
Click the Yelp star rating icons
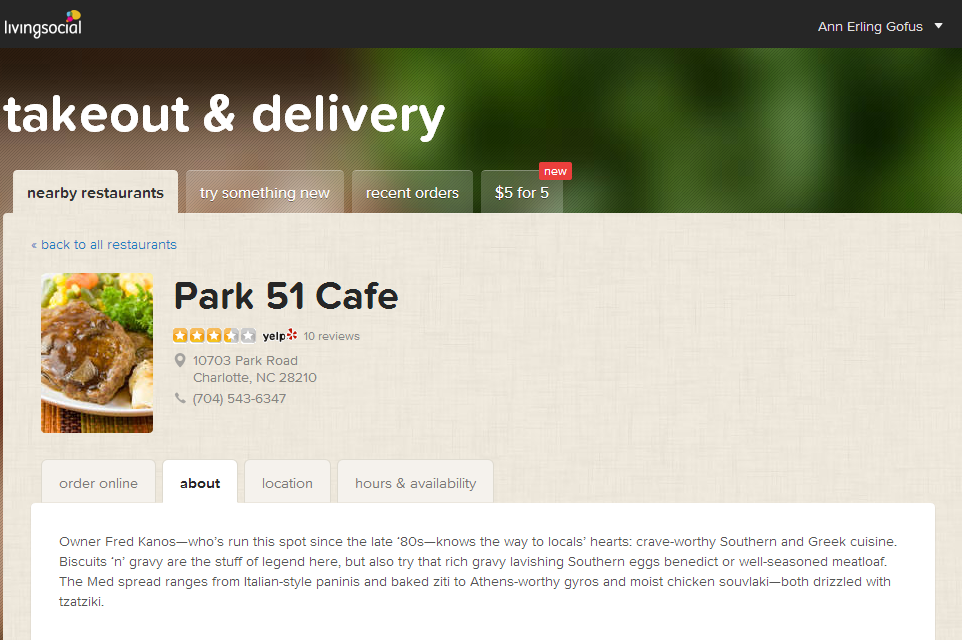click(x=214, y=336)
